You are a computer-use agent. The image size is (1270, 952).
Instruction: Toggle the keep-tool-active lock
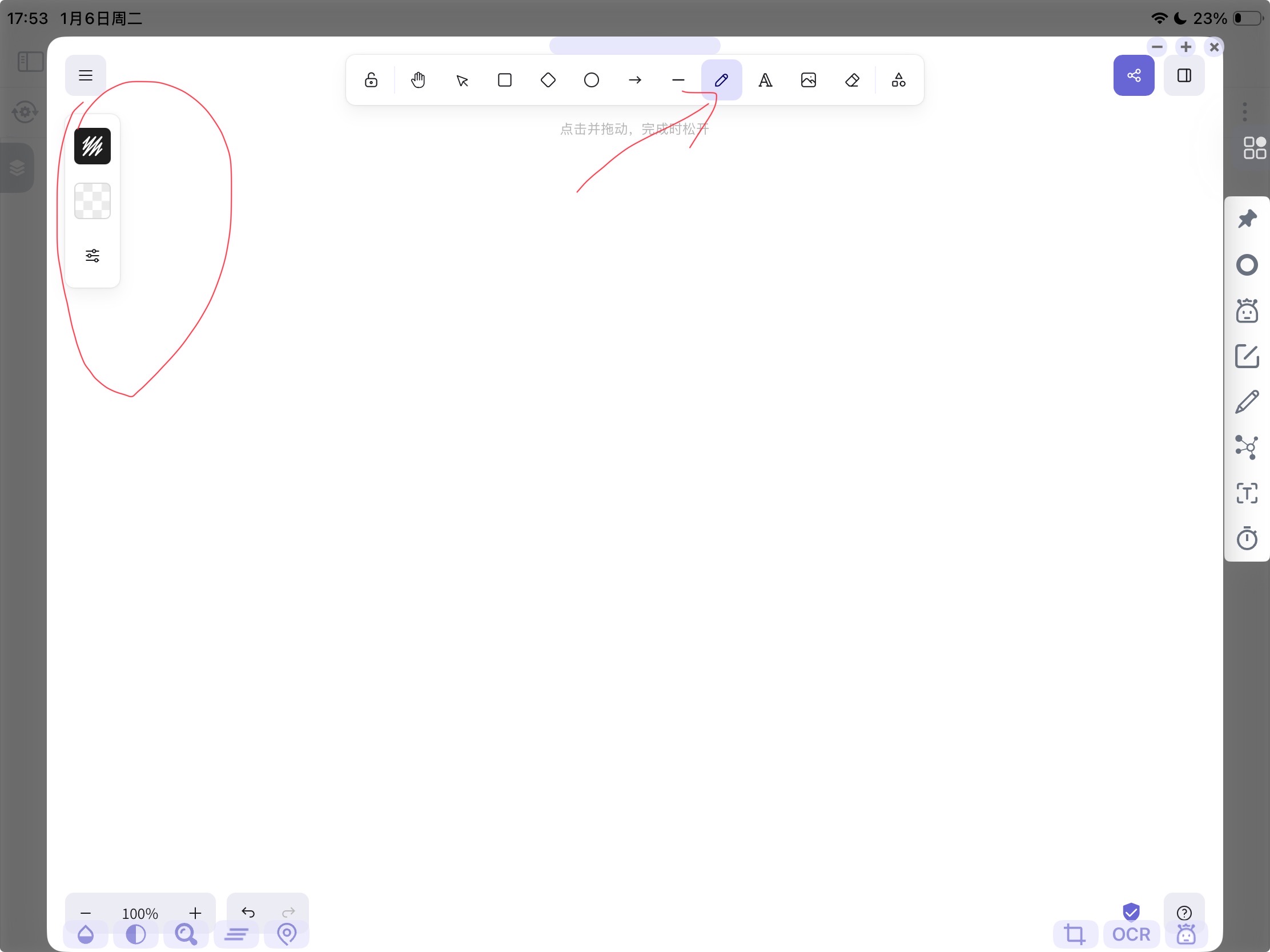371,80
